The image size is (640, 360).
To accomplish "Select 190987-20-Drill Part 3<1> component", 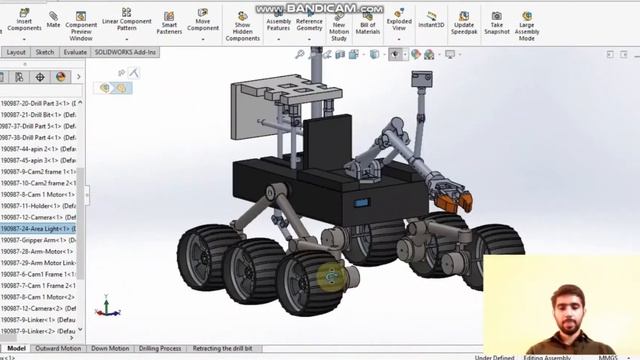I will pos(38,103).
